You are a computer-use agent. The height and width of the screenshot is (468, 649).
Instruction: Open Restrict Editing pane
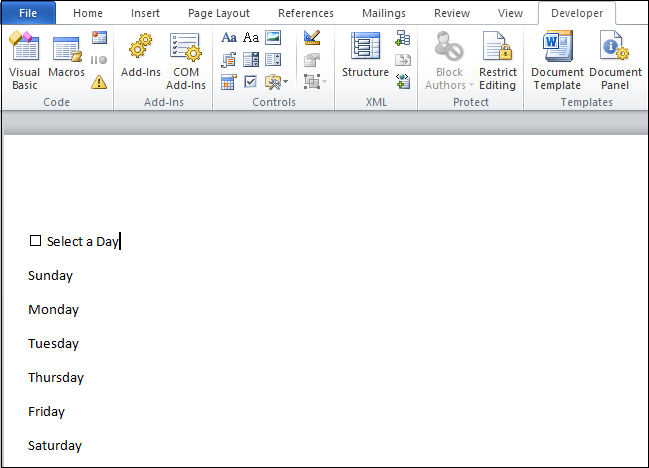click(498, 61)
